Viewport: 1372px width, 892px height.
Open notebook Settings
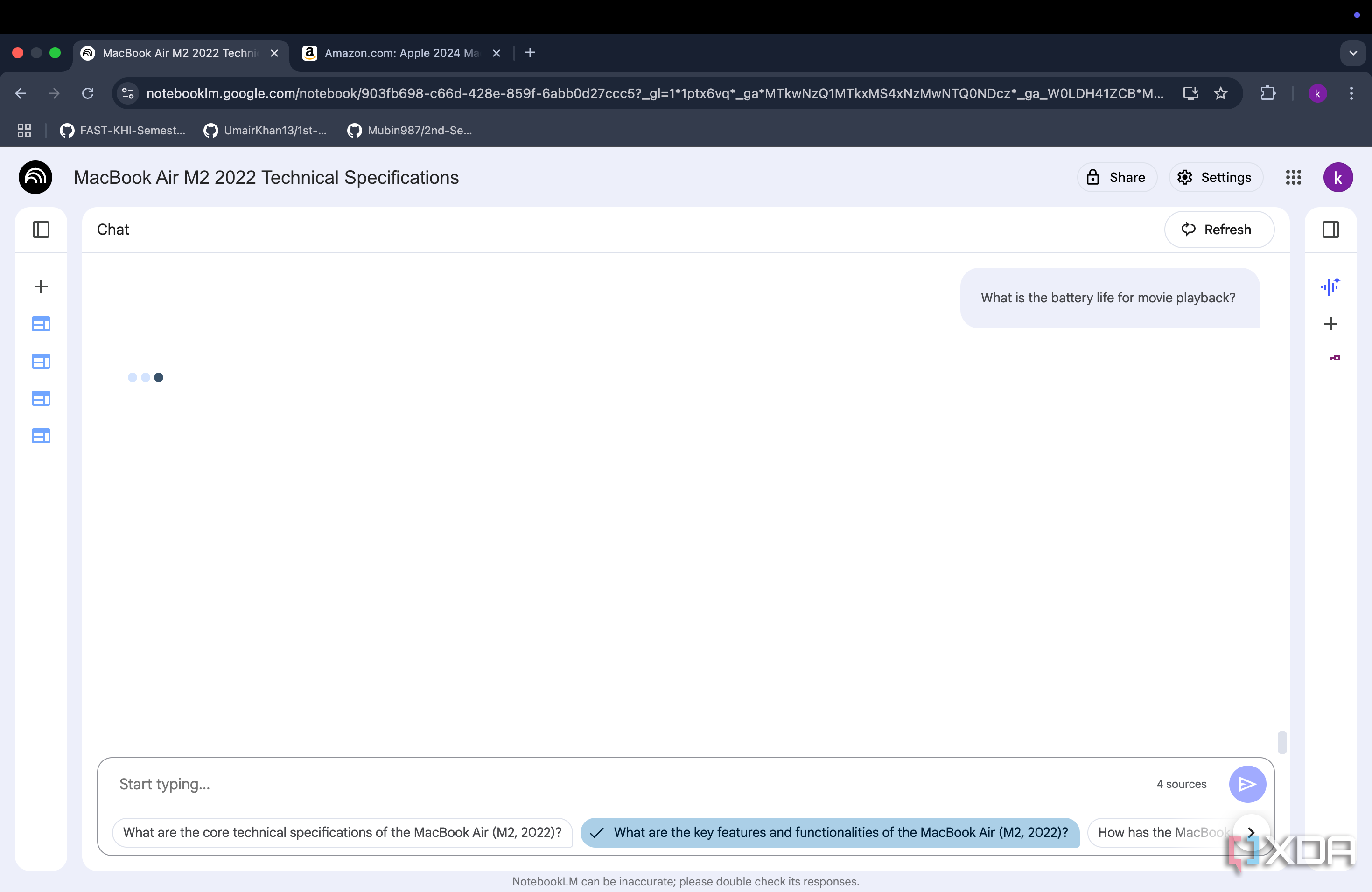tap(1215, 177)
